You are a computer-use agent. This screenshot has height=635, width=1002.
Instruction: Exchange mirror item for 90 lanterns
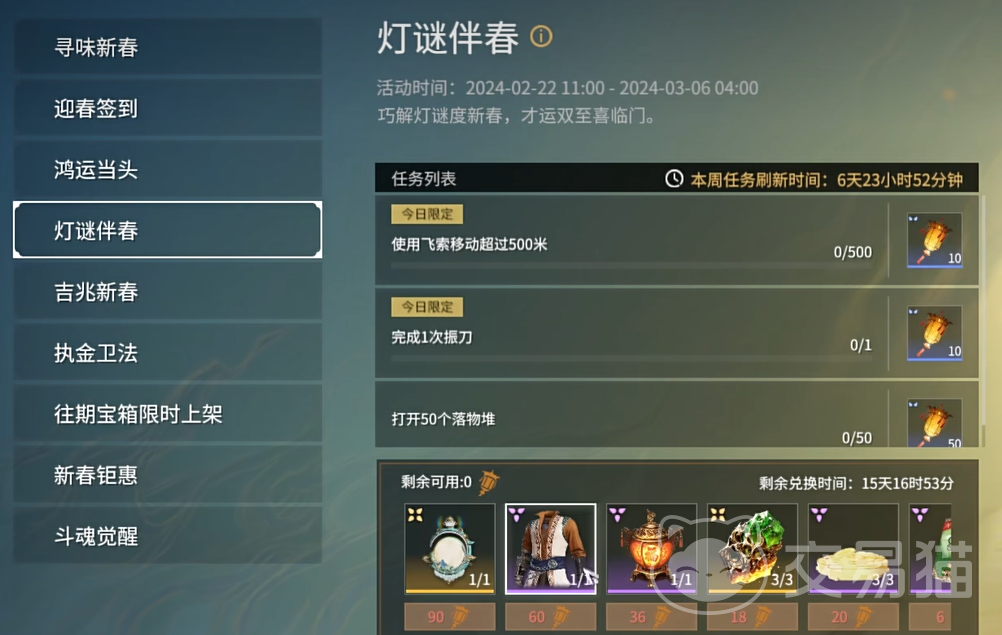[450, 616]
